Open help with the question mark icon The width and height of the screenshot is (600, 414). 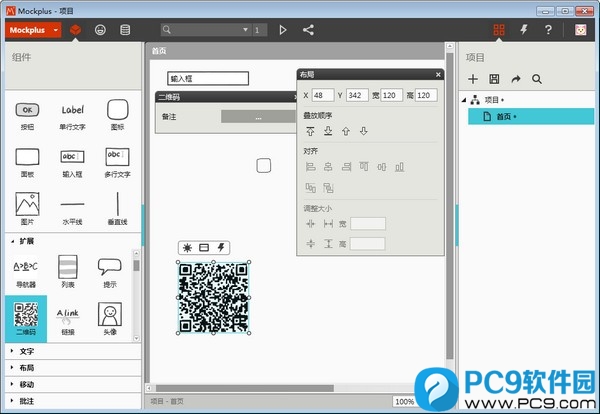[548, 30]
